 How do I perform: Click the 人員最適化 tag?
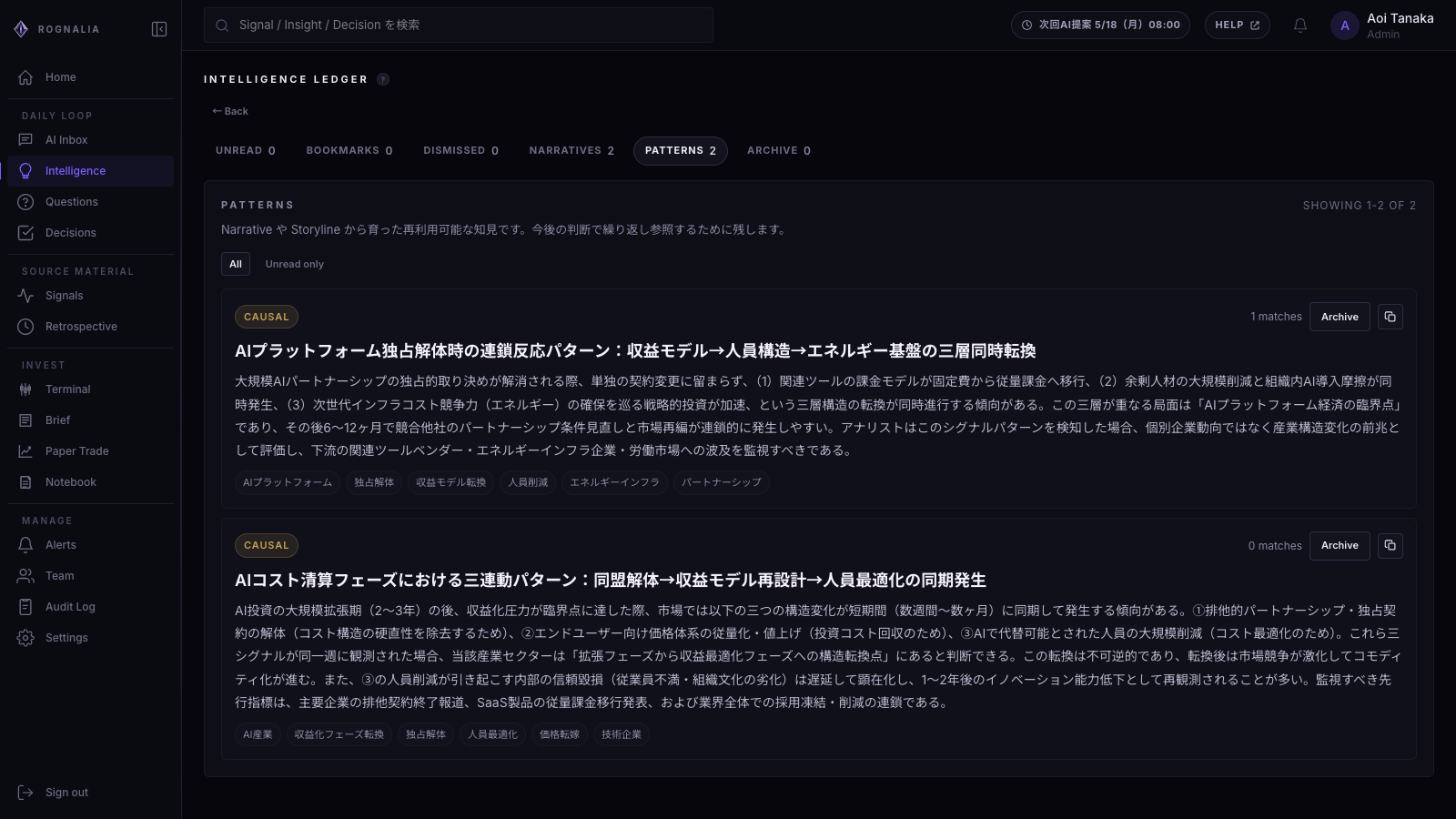click(493, 734)
